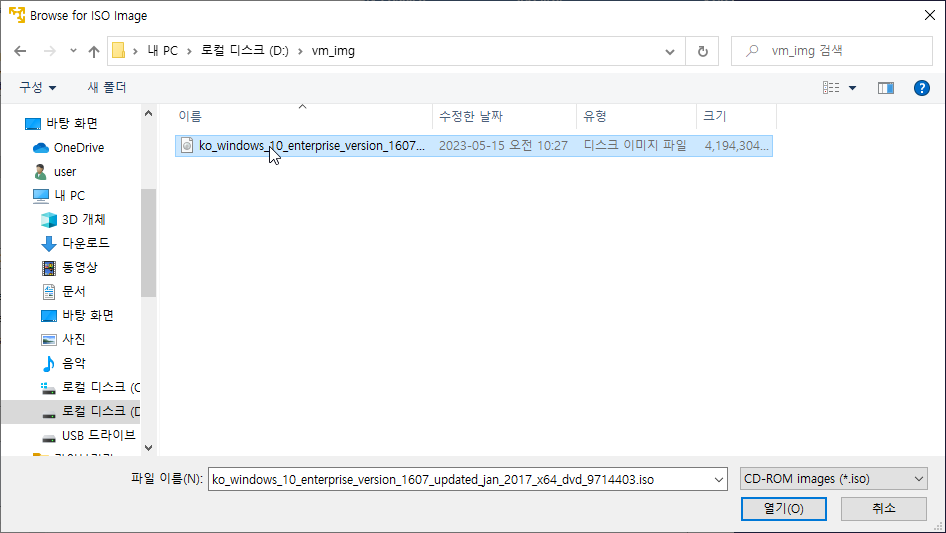Sort by '수정한 날짜' column header

click(x=504, y=116)
